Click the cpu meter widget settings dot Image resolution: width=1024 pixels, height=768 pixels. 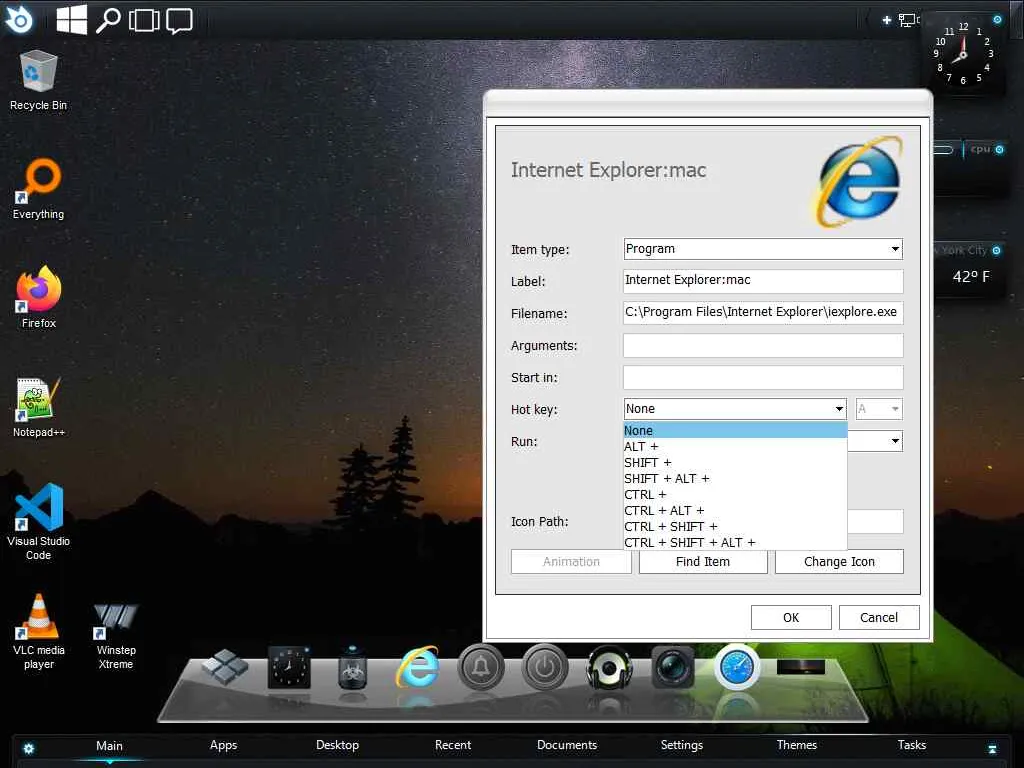999,150
